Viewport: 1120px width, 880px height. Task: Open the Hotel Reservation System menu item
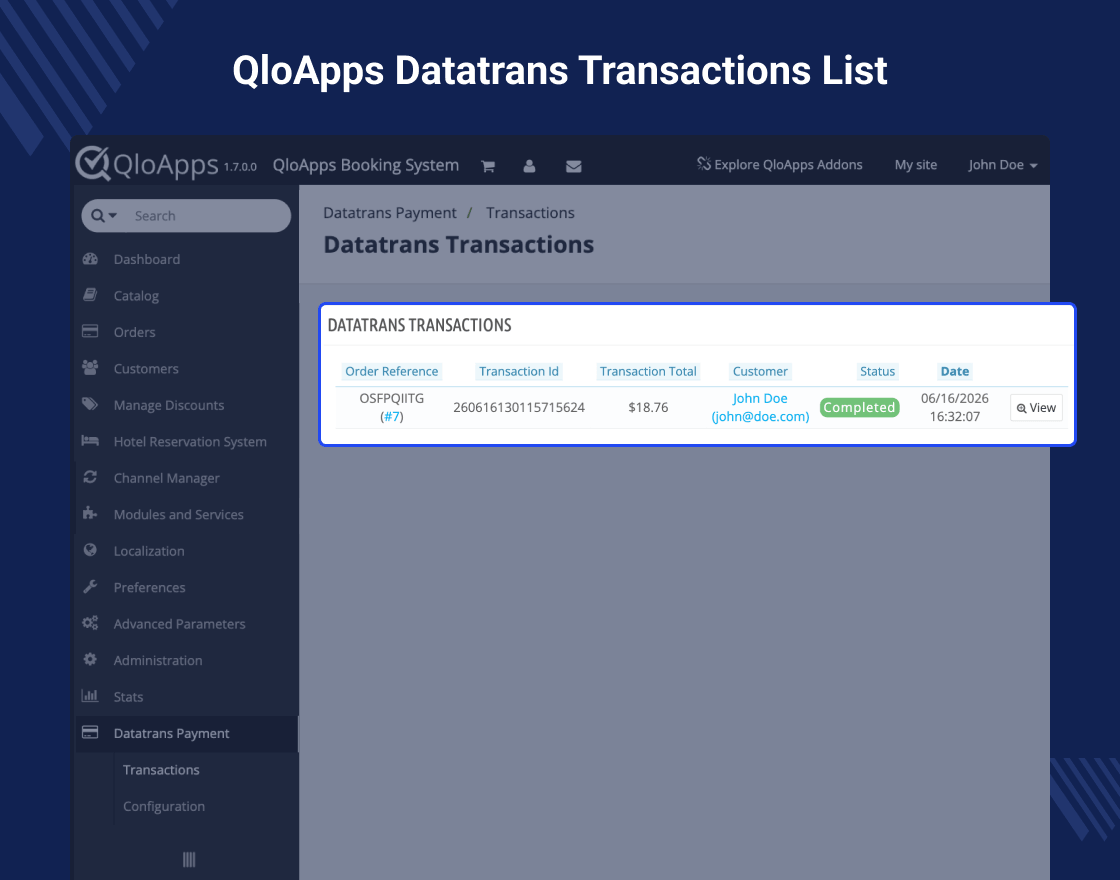(190, 441)
